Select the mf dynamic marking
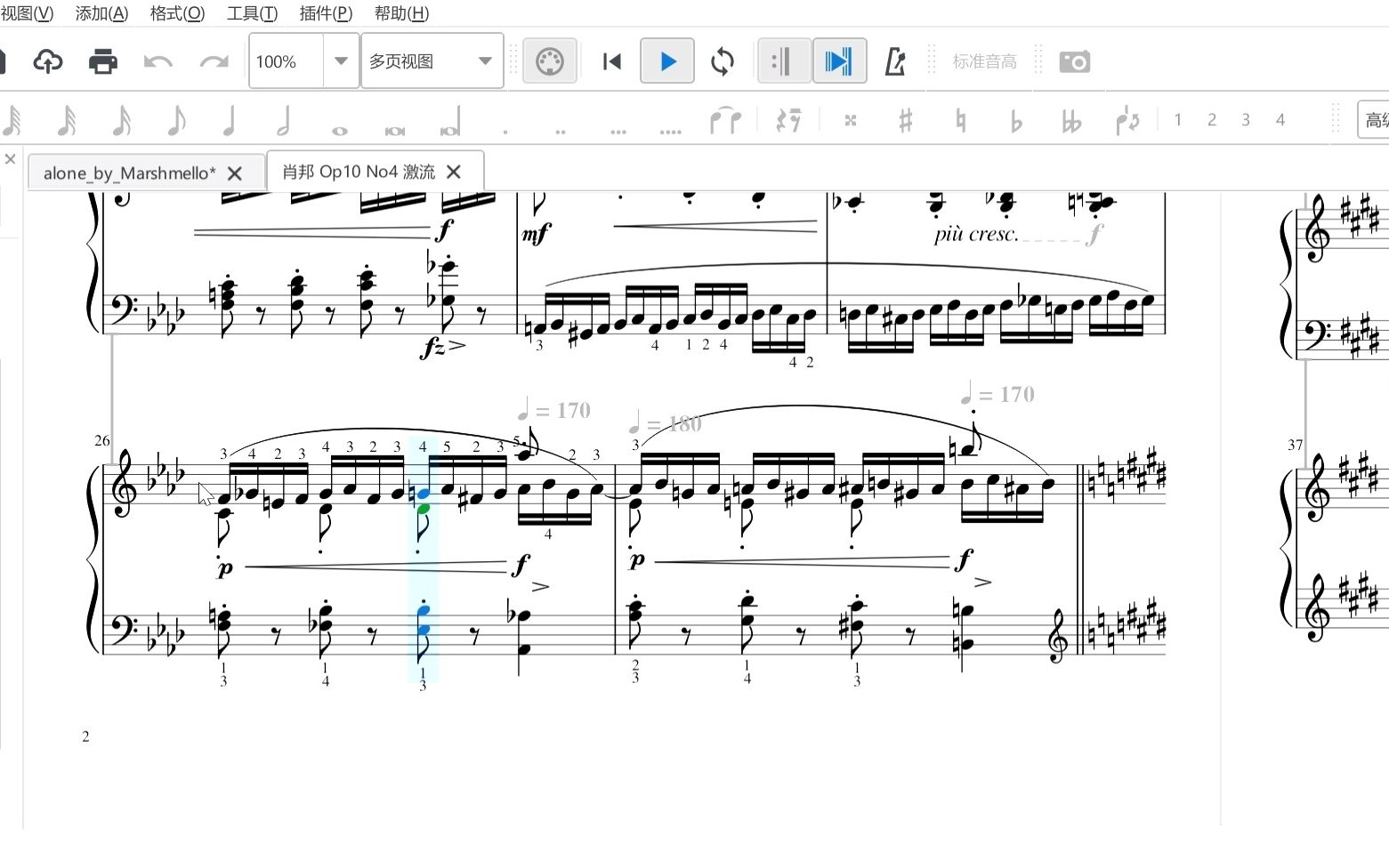This screenshot has height=868, width=1389. tap(537, 235)
